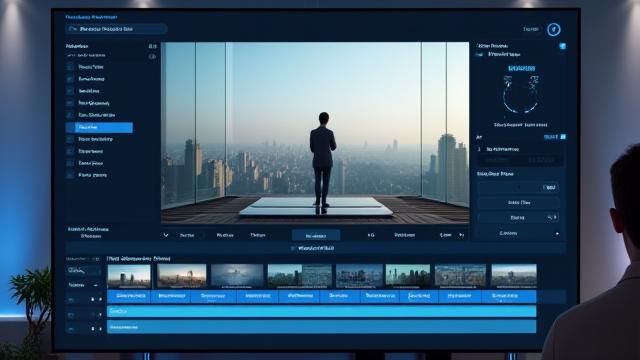Click the search field at top left
The width and height of the screenshot is (640, 360).
point(116,29)
